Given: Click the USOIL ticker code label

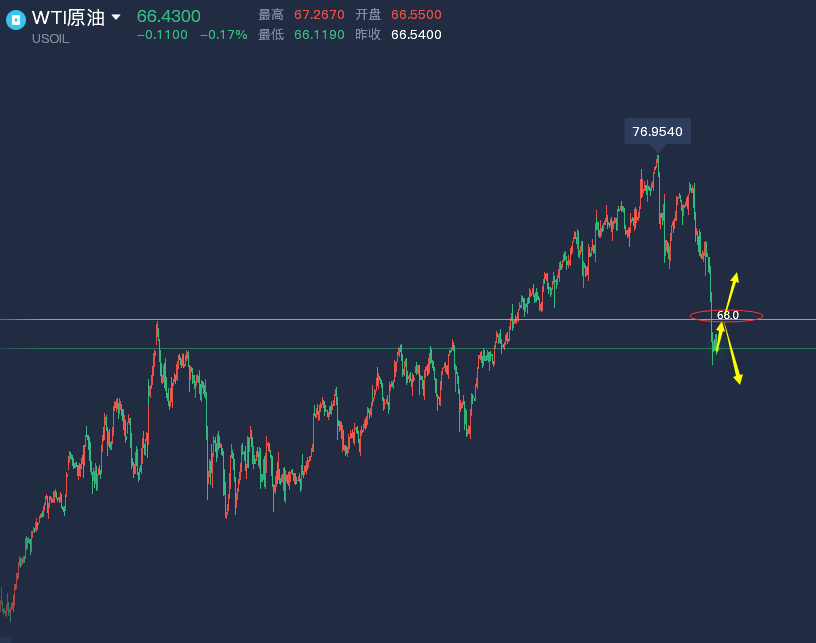Looking at the screenshot, I should point(51,39).
